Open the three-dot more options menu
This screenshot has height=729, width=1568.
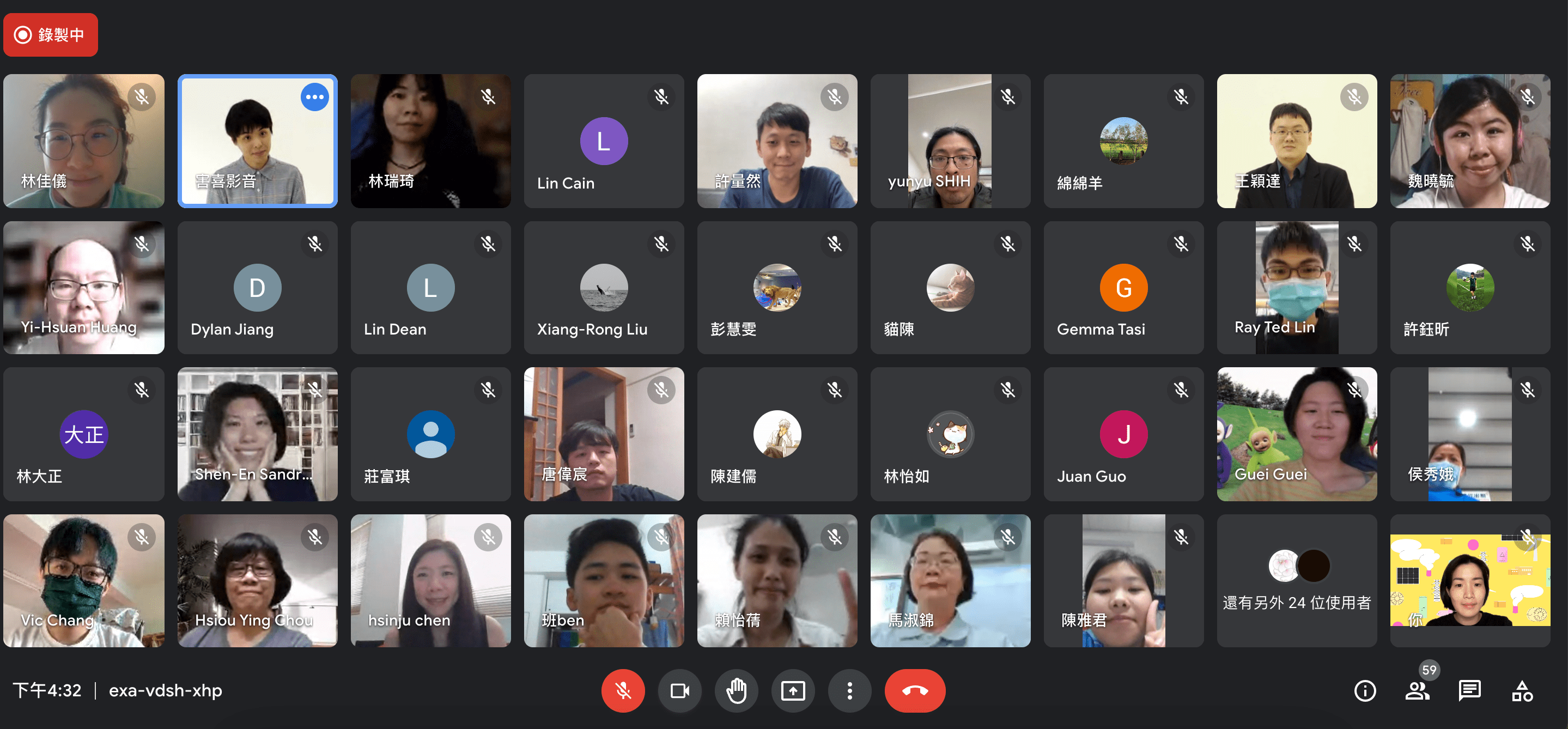point(849,690)
